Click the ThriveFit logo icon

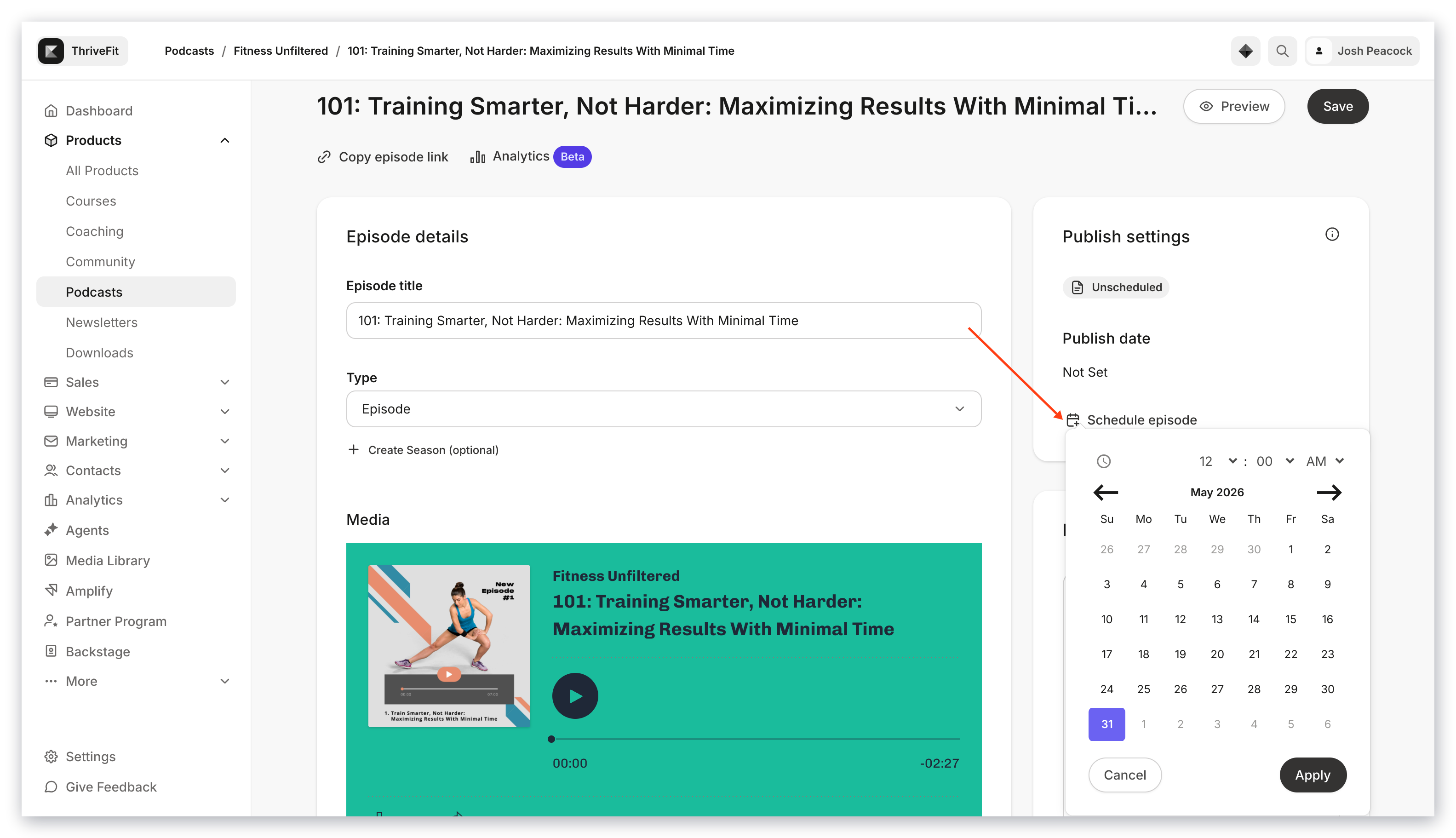(51, 51)
